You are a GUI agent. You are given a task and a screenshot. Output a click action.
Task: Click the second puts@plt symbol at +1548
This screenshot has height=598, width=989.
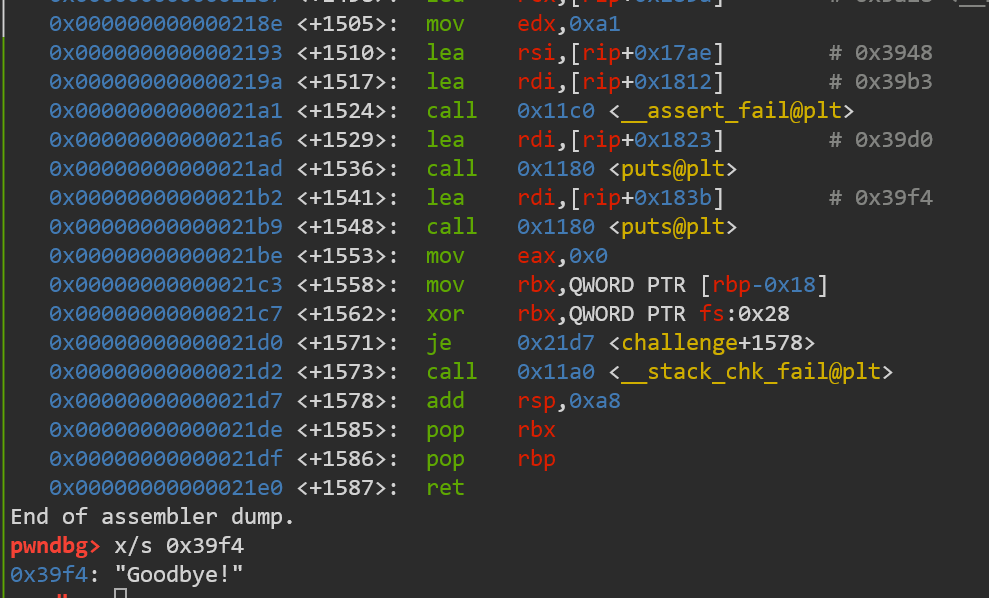point(673,226)
